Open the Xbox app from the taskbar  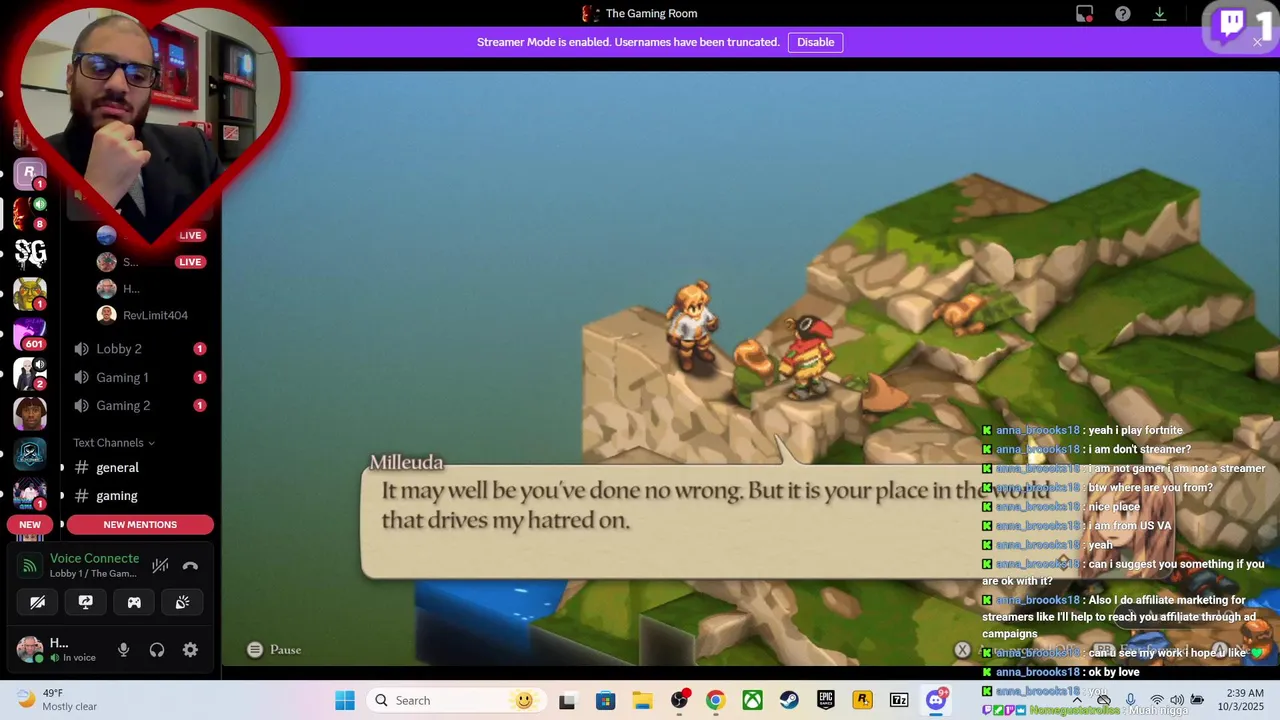tap(752, 700)
